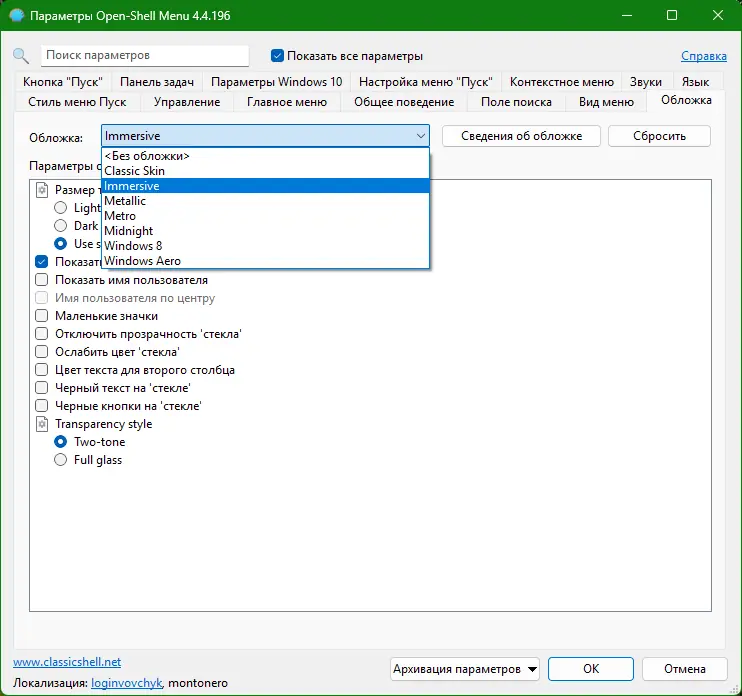Image resolution: width=742 pixels, height=696 pixels.
Task: Open the Настройка меню "Пуск" tab
Action: coord(425,82)
